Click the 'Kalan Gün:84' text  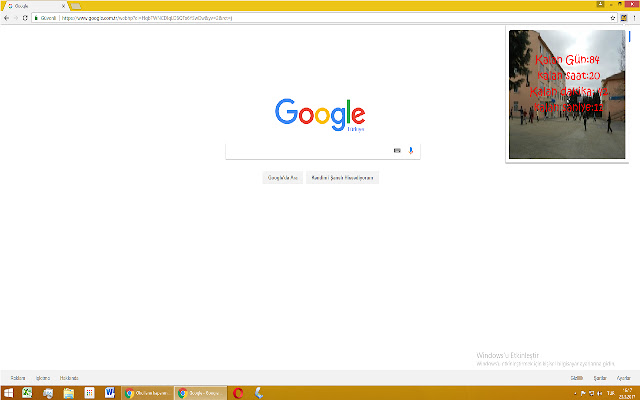[x=567, y=60]
